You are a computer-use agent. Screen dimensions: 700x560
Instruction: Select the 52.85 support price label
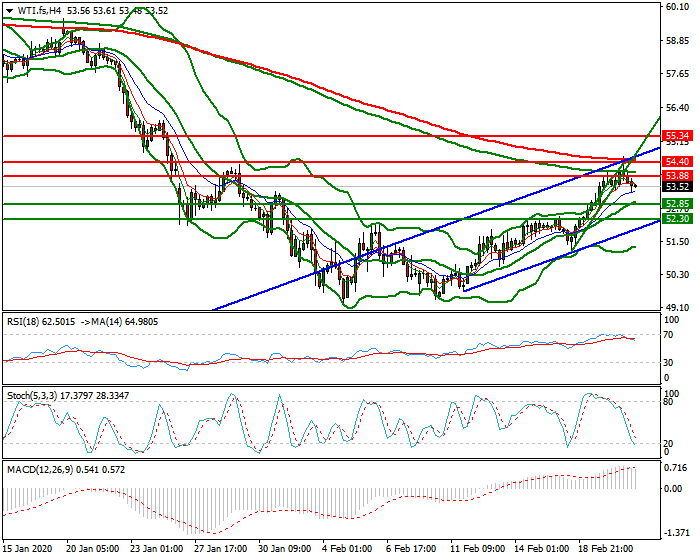pyautogui.click(x=677, y=204)
